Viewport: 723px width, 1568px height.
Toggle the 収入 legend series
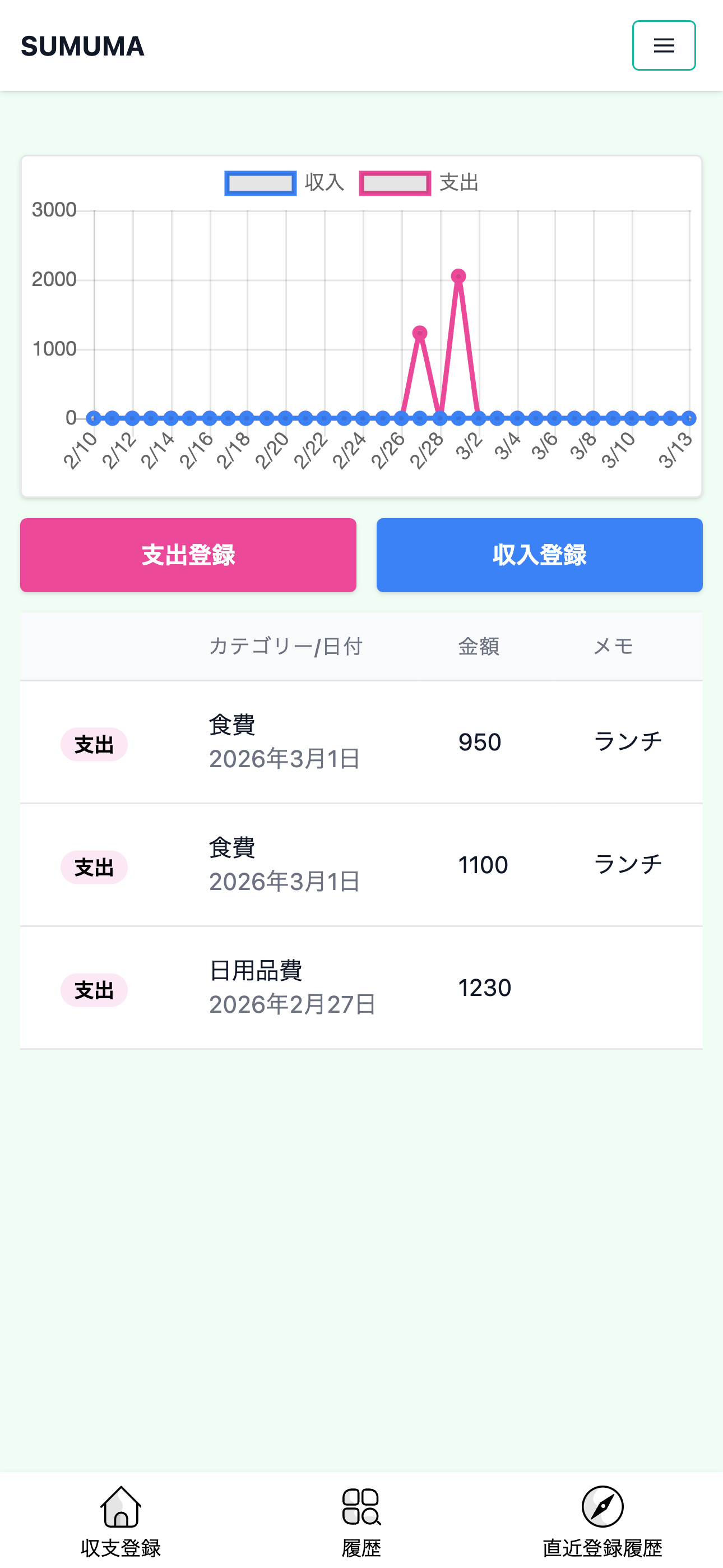284,183
